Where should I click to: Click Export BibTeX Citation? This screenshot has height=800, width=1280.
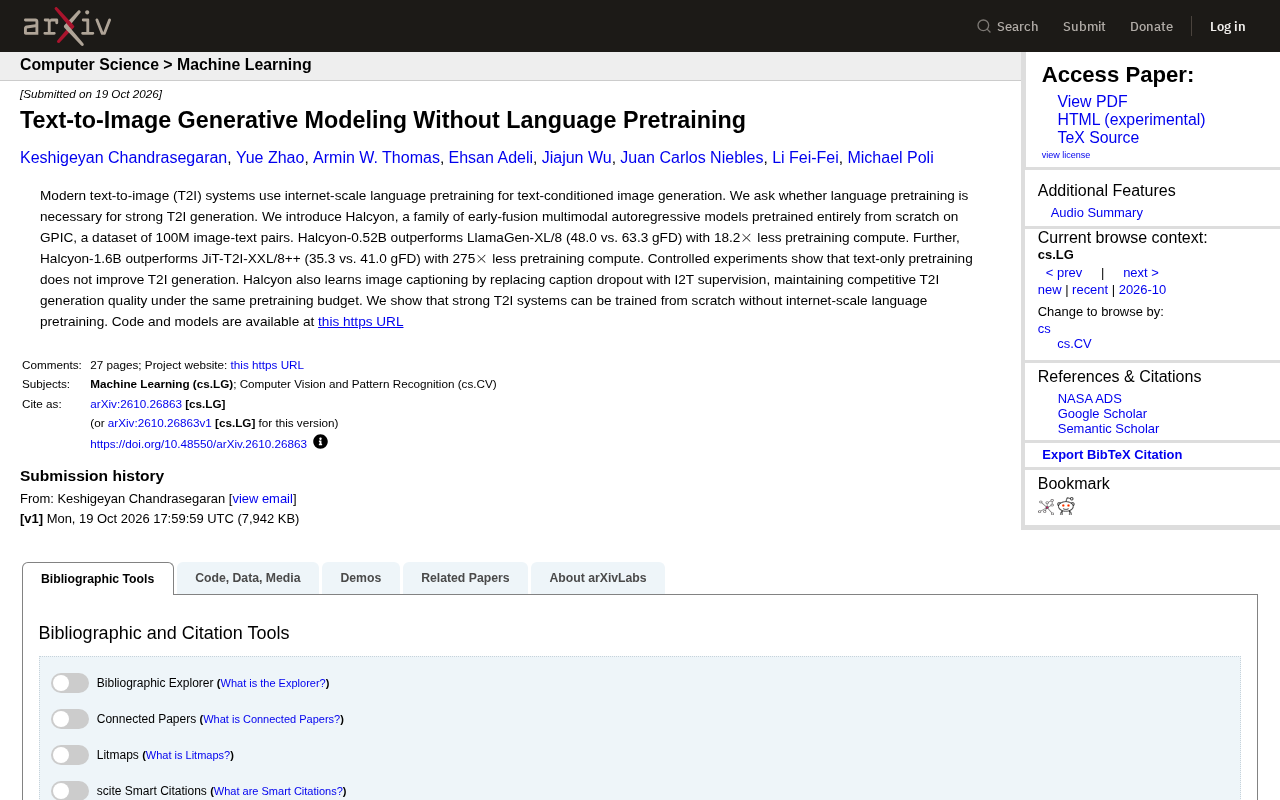click(1112, 455)
